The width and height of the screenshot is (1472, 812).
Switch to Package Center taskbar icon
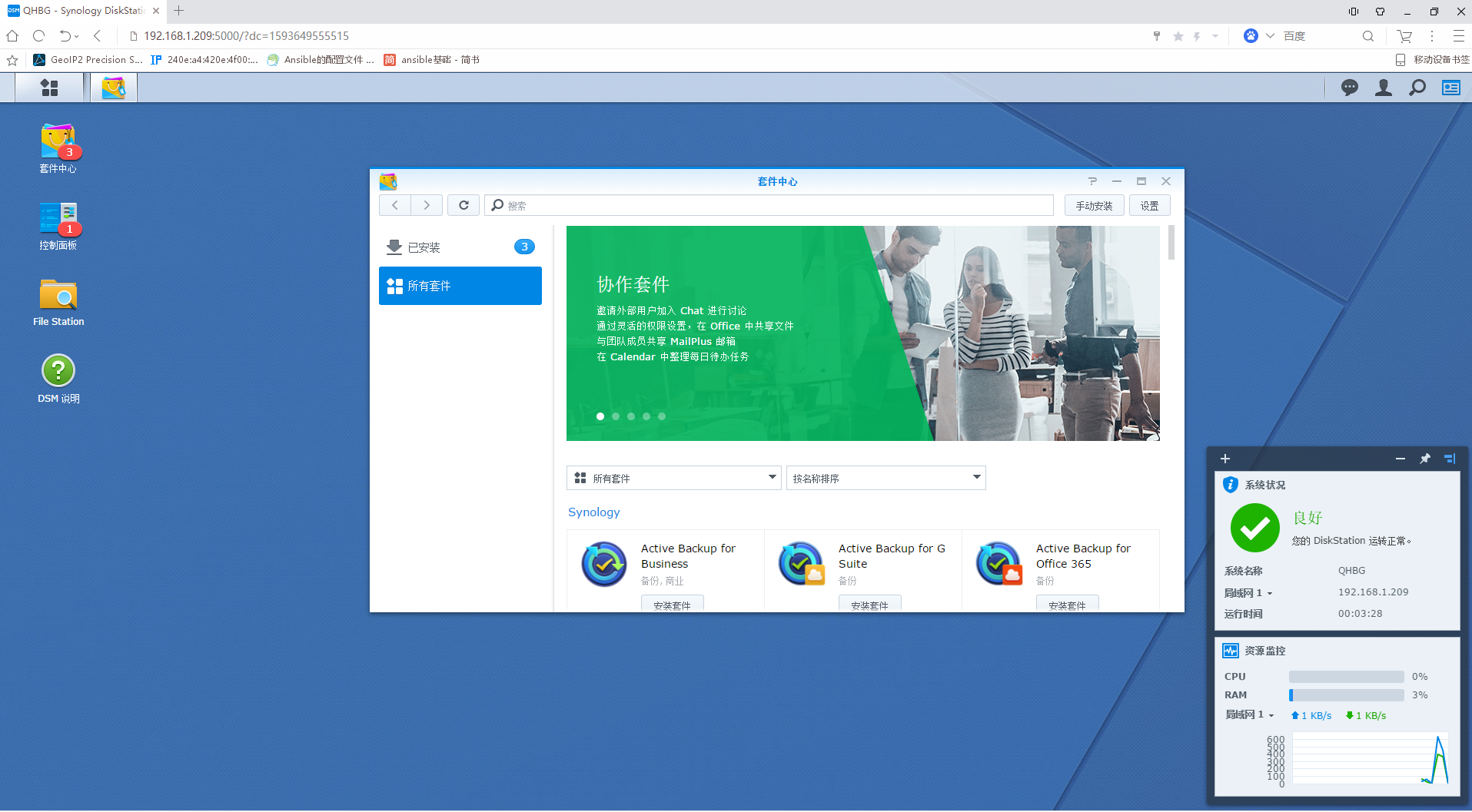114,88
